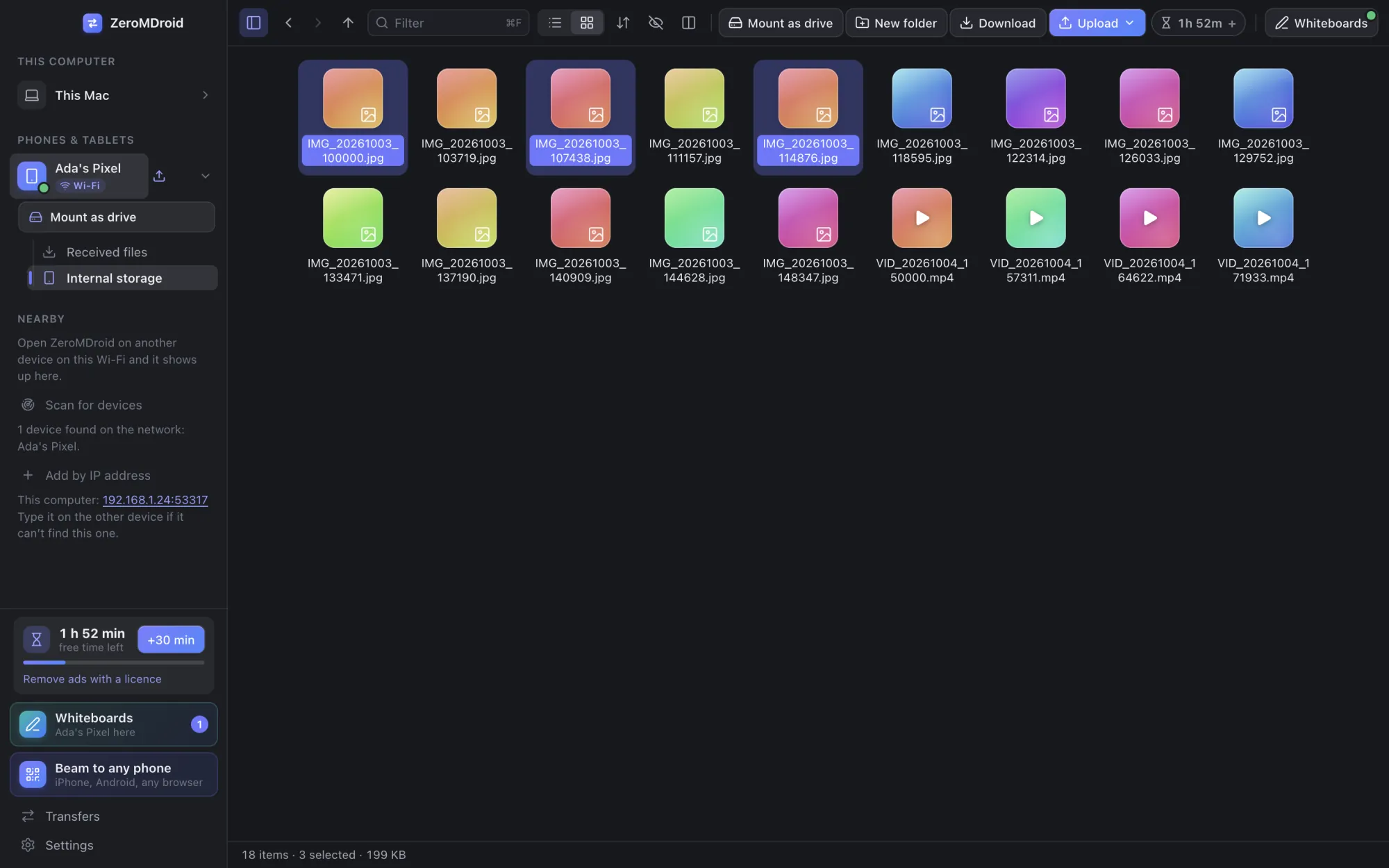Select IMG_20261003_103719.jpg thumbnail
The width and height of the screenshot is (1389, 868).
[x=467, y=99]
